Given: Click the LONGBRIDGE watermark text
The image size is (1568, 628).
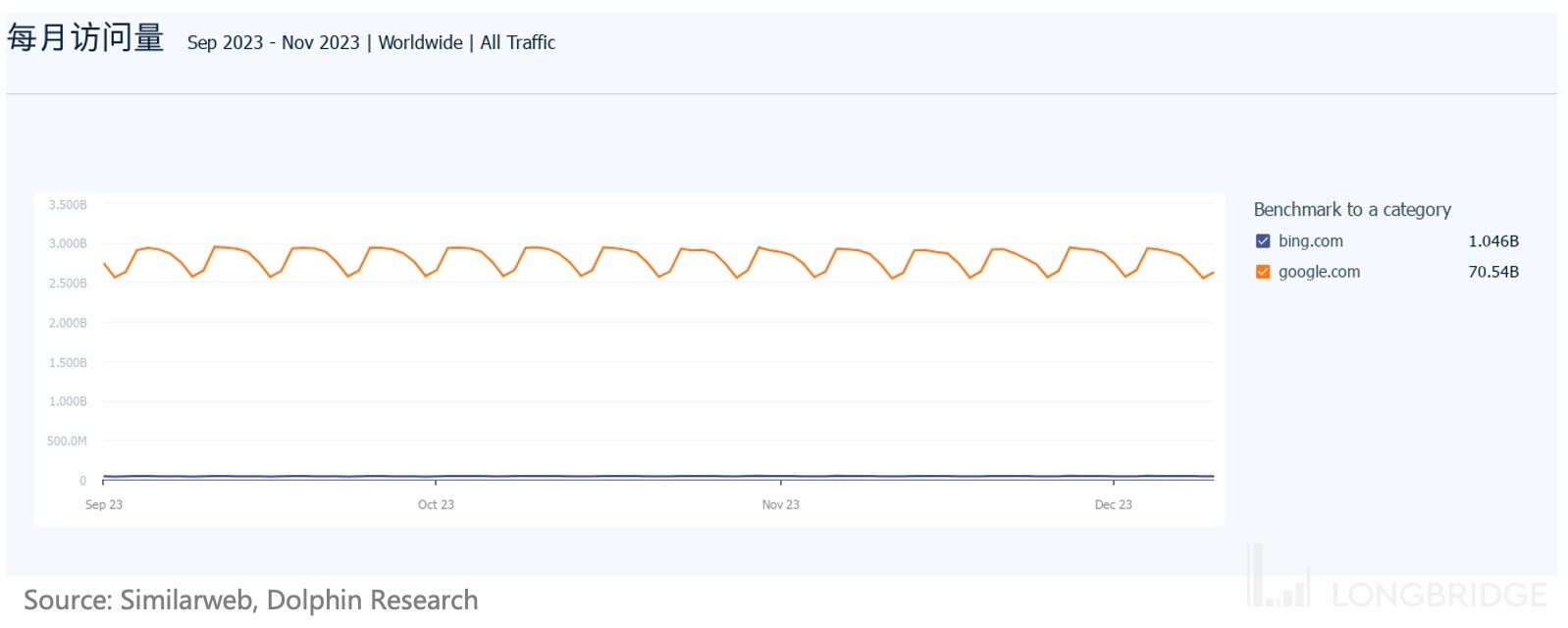Looking at the screenshot, I should tap(1438, 595).
